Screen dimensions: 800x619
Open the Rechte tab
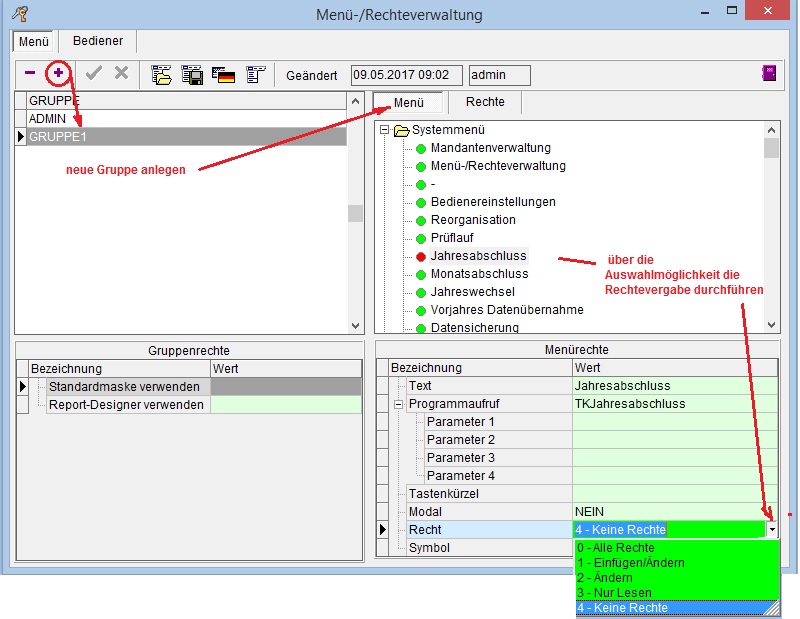click(485, 102)
